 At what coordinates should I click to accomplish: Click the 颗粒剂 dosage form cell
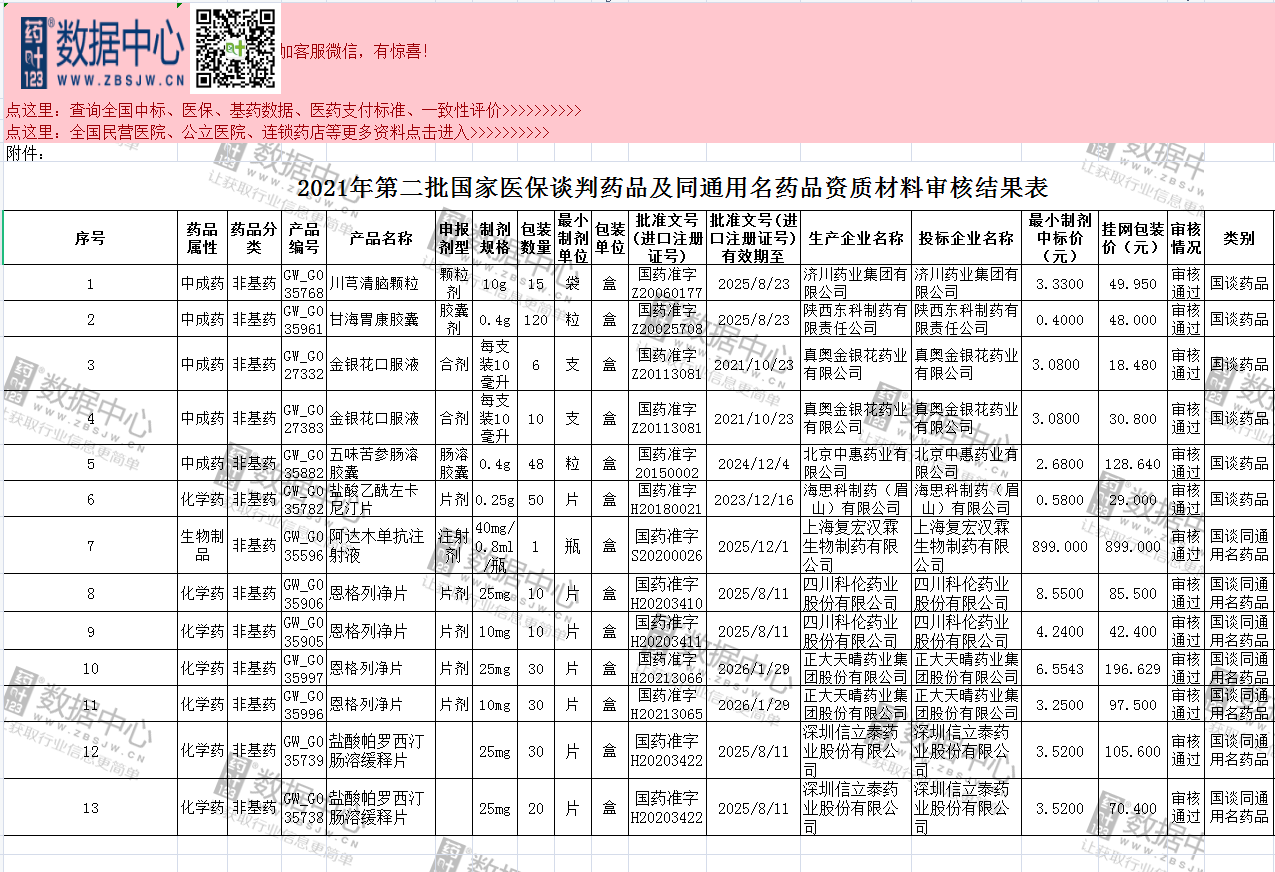pos(454,283)
